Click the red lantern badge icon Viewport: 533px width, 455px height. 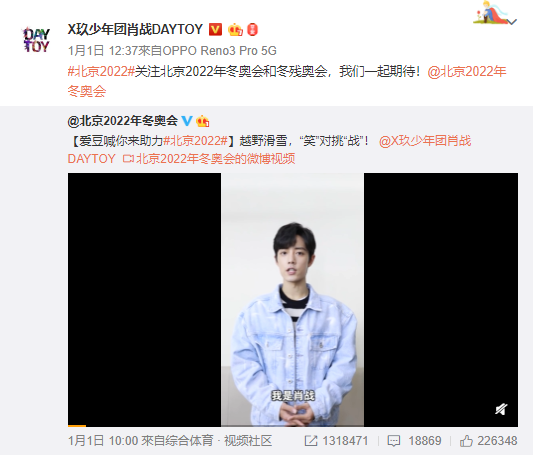coord(252,30)
